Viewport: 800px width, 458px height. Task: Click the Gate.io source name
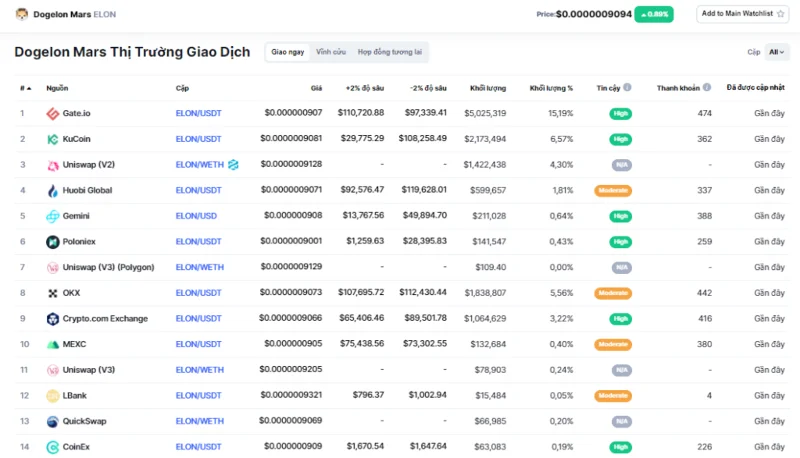77,113
